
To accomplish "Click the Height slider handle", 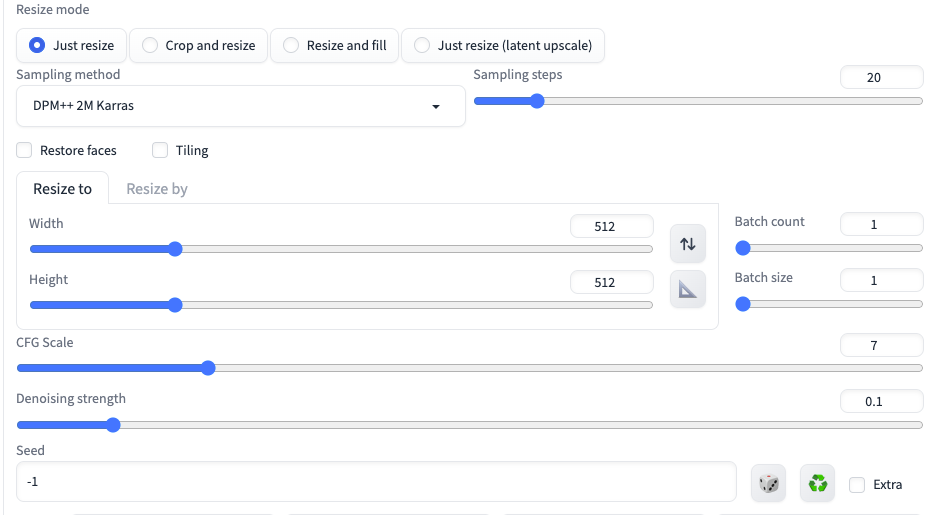I will tap(175, 305).
